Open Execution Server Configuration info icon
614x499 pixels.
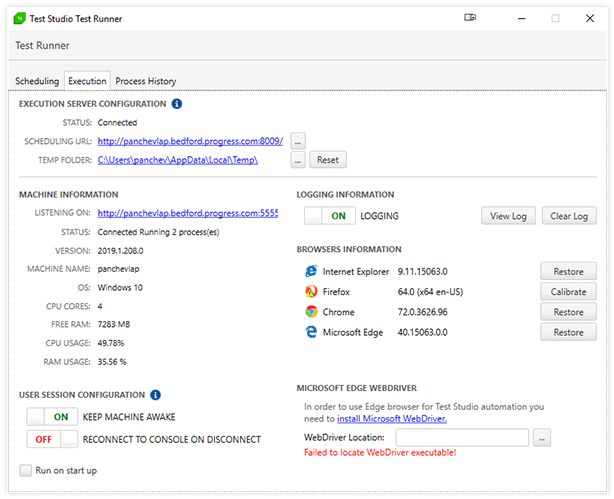177,104
